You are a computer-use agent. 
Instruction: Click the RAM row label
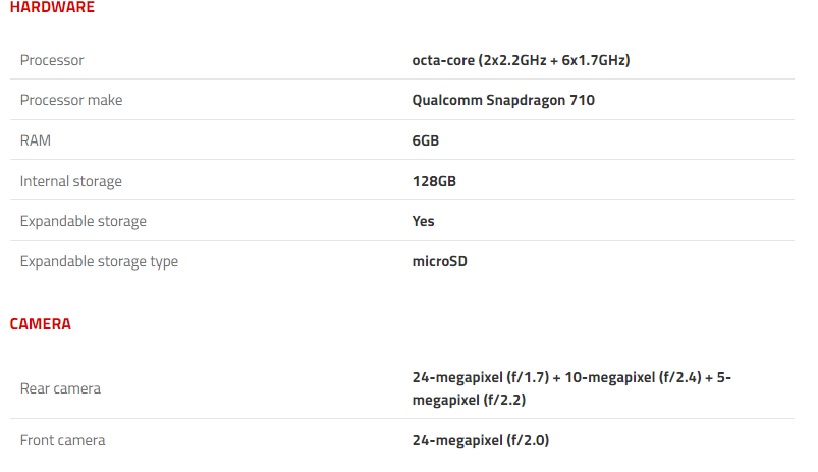[x=35, y=141]
